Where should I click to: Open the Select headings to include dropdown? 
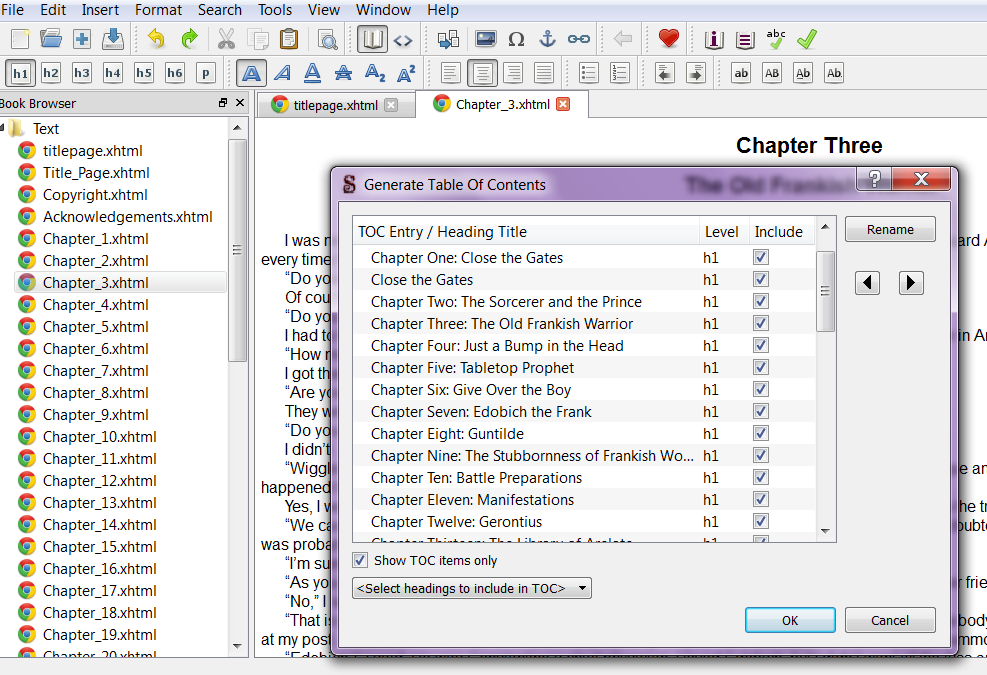(x=471, y=588)
